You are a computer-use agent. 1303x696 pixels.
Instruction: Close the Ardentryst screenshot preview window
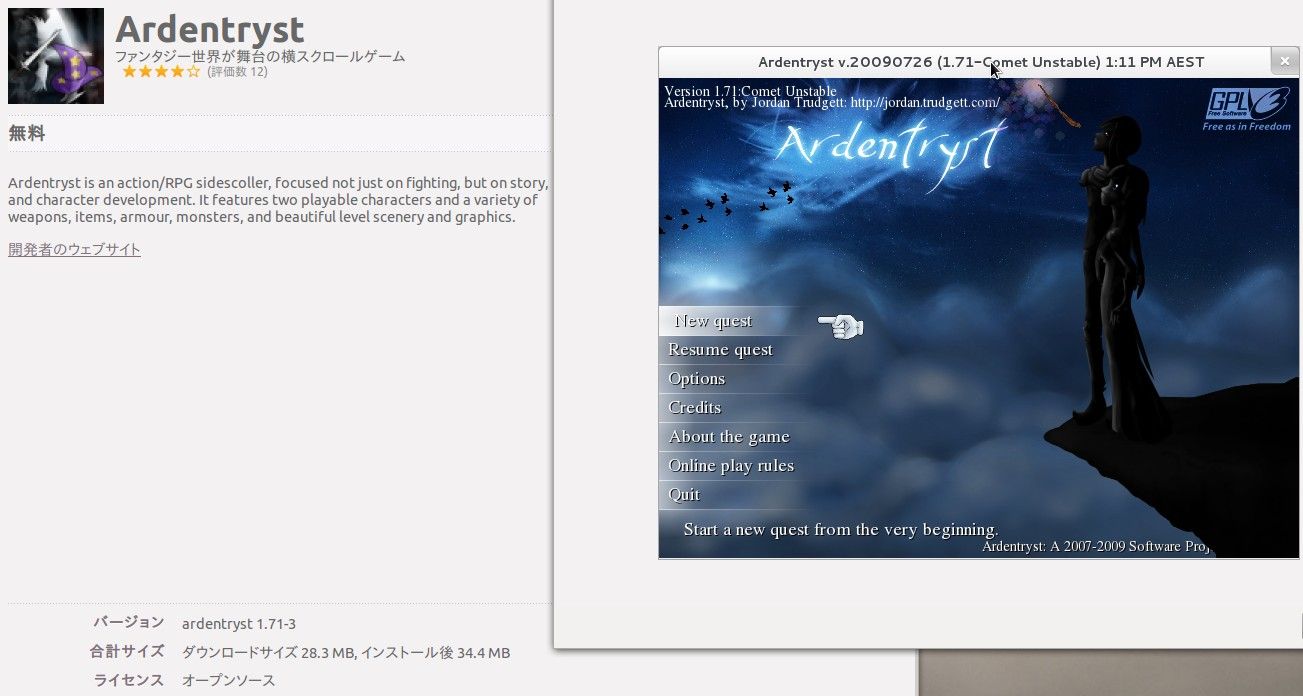pos(1285,62)
